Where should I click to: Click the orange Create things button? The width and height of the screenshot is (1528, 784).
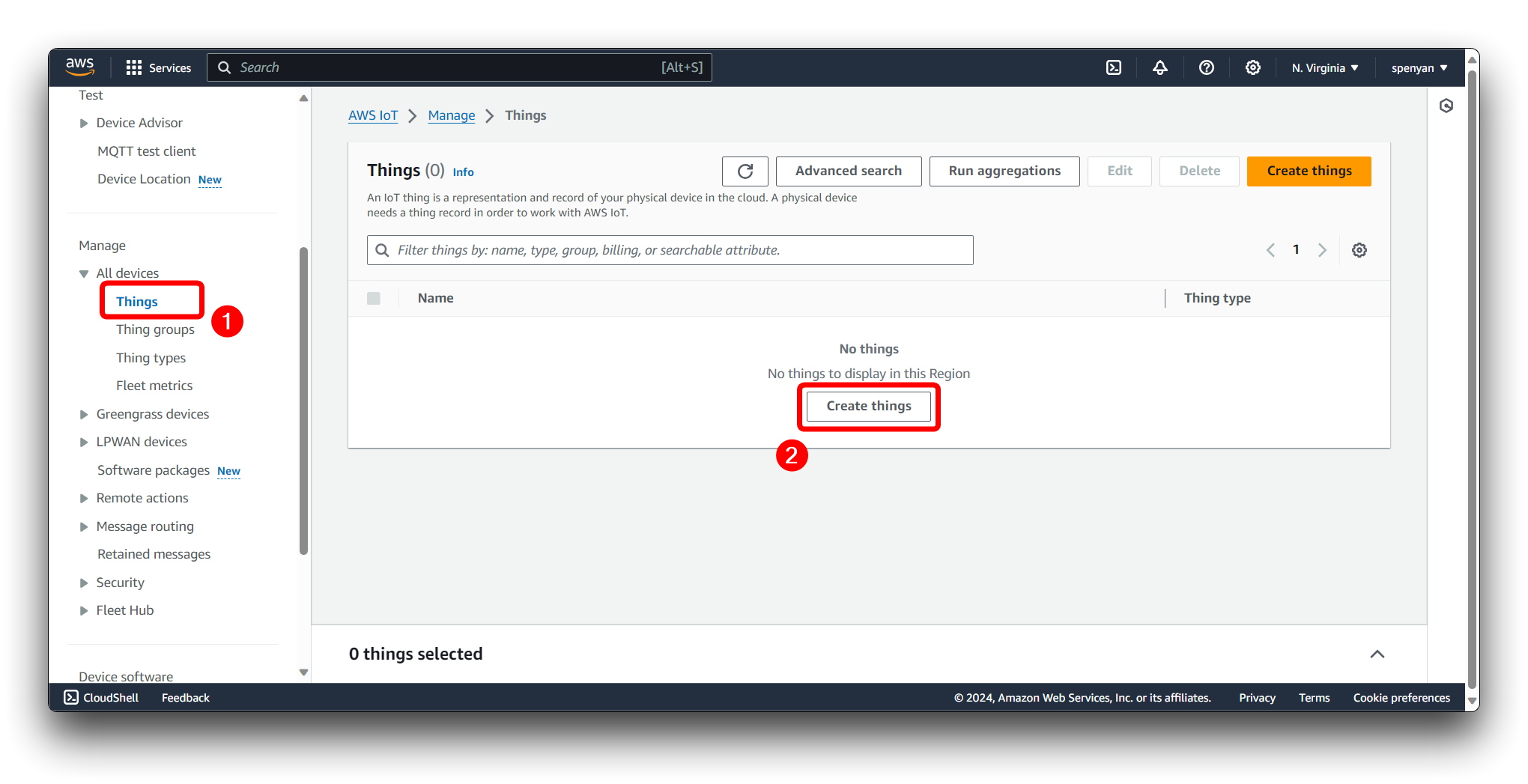point(1309,171)
